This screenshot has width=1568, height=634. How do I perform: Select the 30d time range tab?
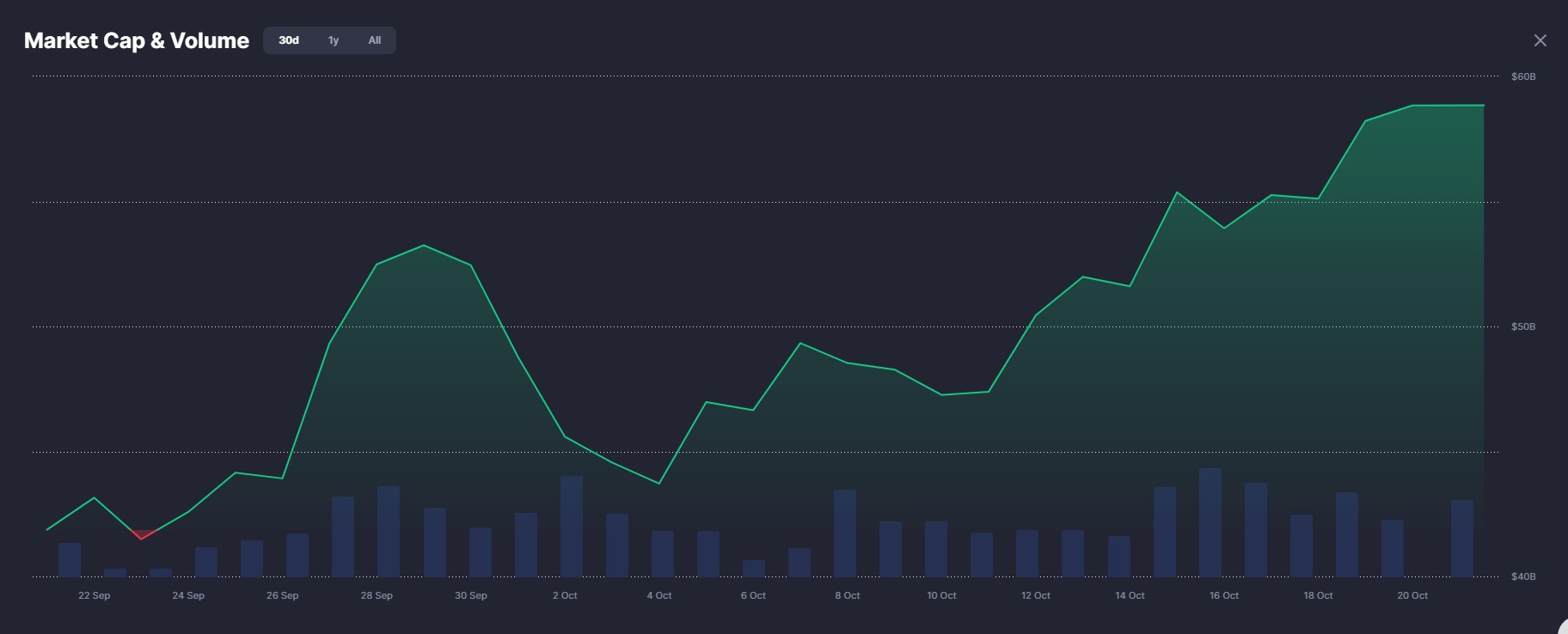(289, 40)
